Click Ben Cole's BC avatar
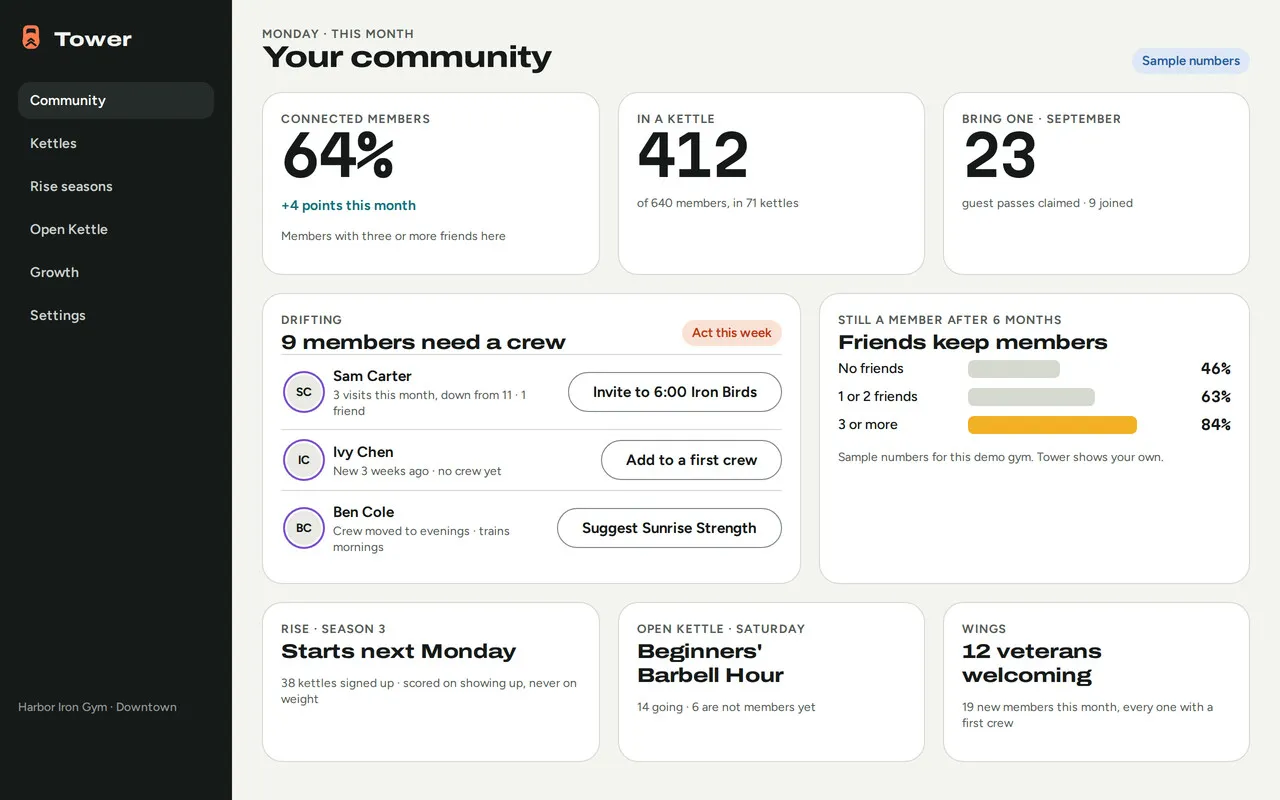Image resolution: width=1280 pixels, height=800 pixels. coord(304,528)
